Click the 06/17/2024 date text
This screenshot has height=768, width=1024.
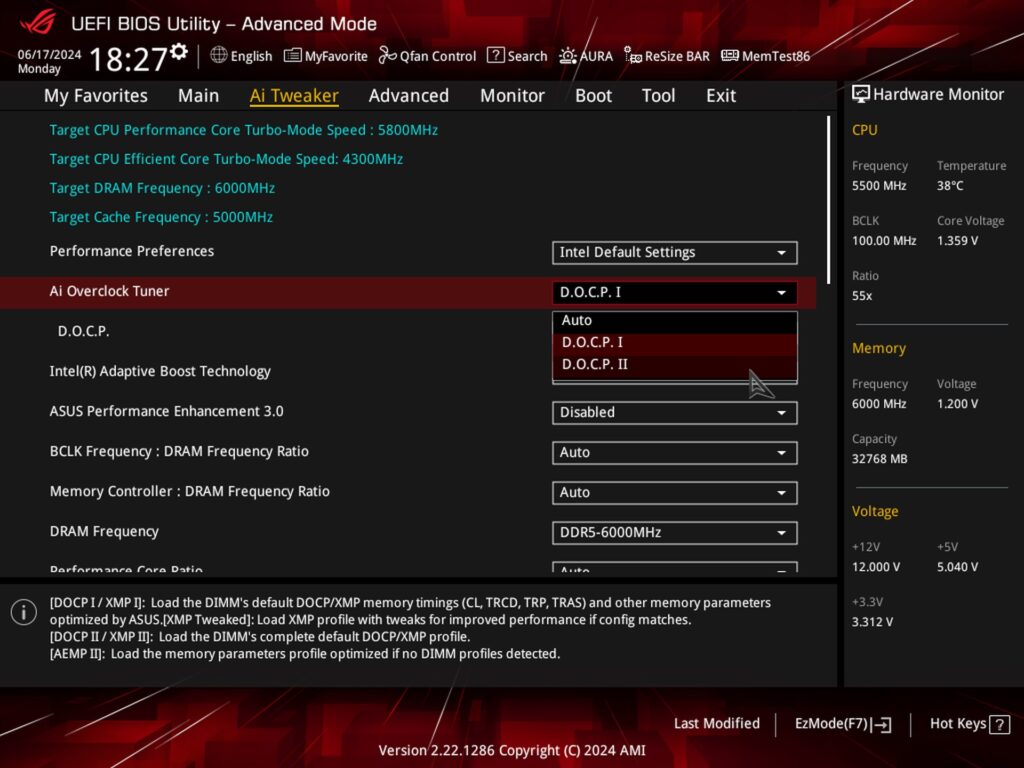50,54
